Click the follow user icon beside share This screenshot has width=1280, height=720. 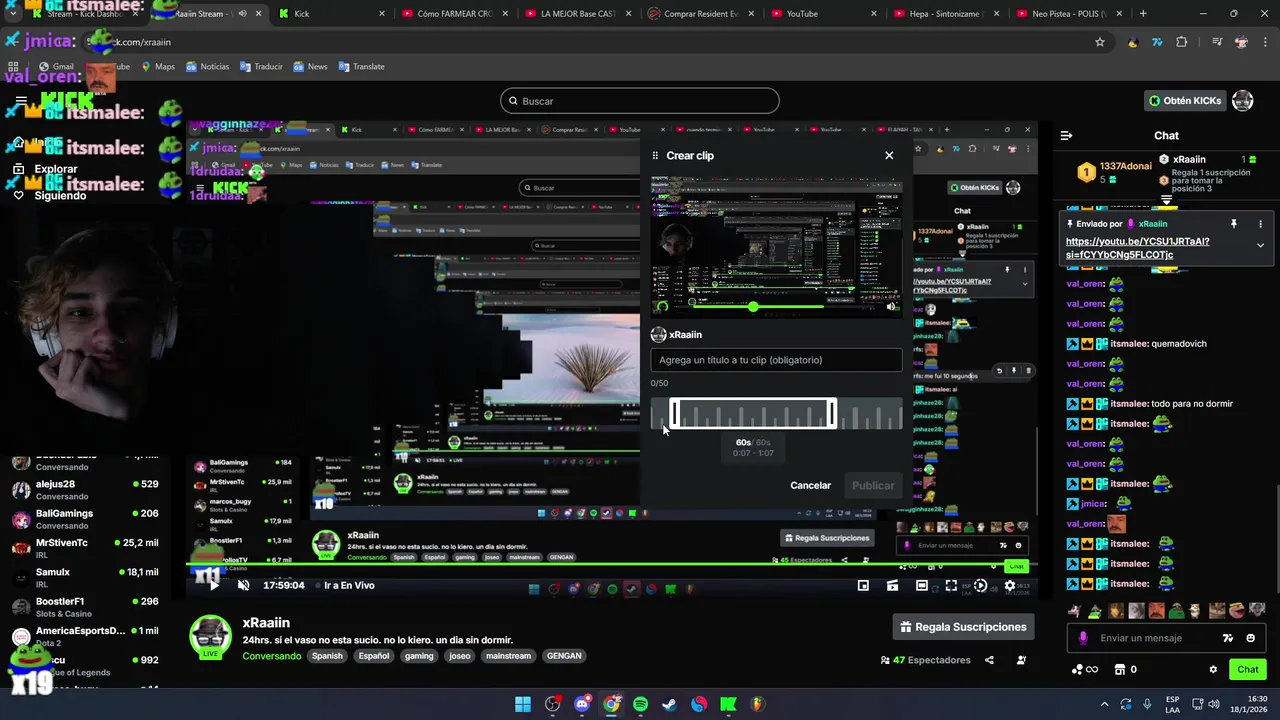(x=1021, y=660)
